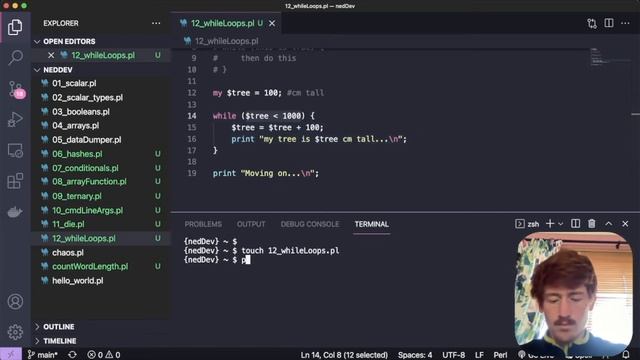
Task: Click the remote window indicator in status bar
Action: pyautogui.click(x=11, y=354)
